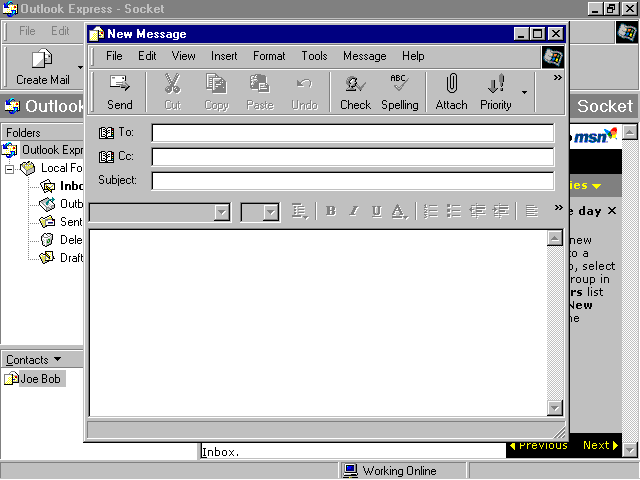Click the Send button in New Message

pos(120,92)
